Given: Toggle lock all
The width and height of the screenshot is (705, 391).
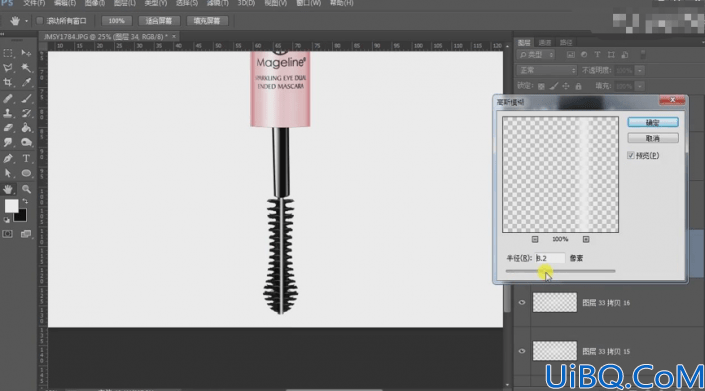Looking at the screenshot, I should pos(579,86).
